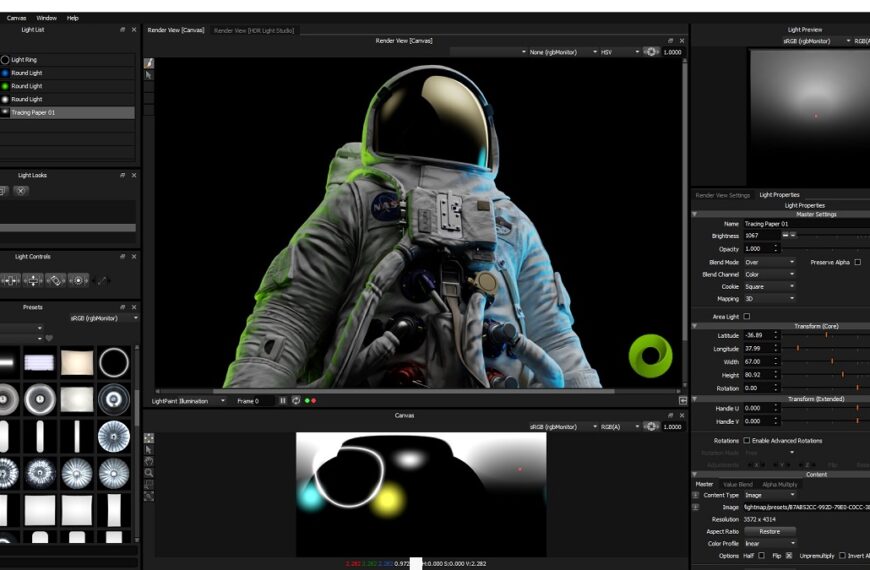Select the arrow pointer tool in Render View
The height and width of the screenshot is (570, 870).
click(149, 74)
